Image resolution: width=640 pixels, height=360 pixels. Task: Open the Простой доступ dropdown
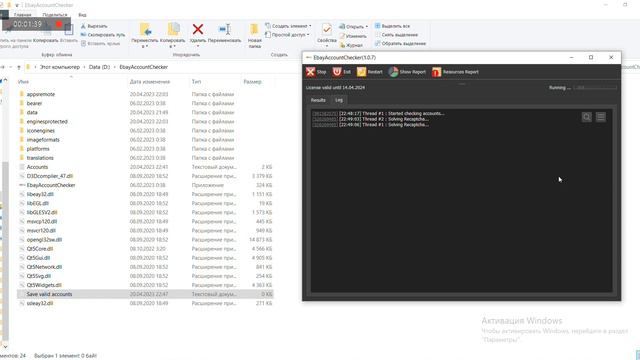(287, 35)
